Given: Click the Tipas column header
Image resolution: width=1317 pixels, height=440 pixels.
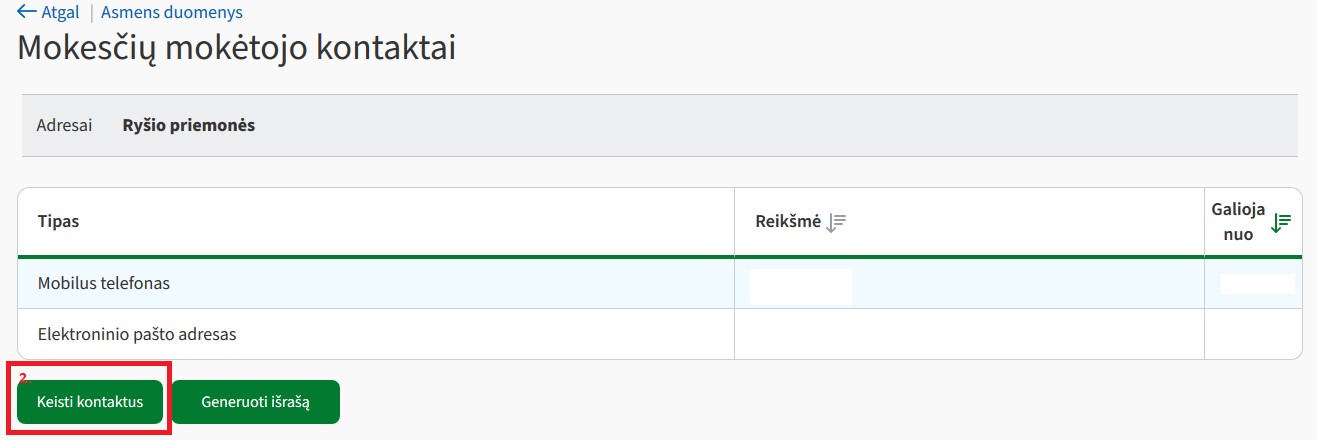Looking at the screenshot, I should (x=59, y=222).
